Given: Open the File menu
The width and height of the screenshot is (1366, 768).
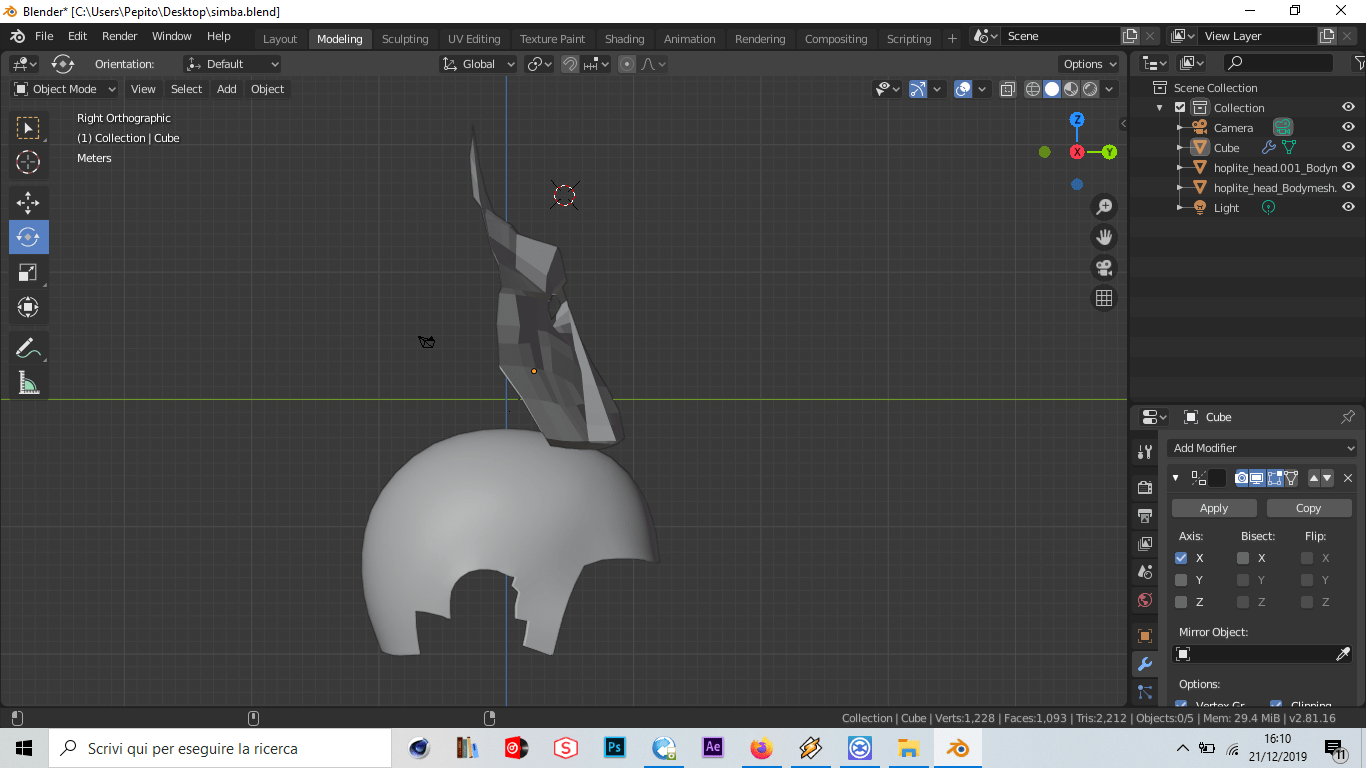Looking at the screenshot, I should (x=44, y=36).
